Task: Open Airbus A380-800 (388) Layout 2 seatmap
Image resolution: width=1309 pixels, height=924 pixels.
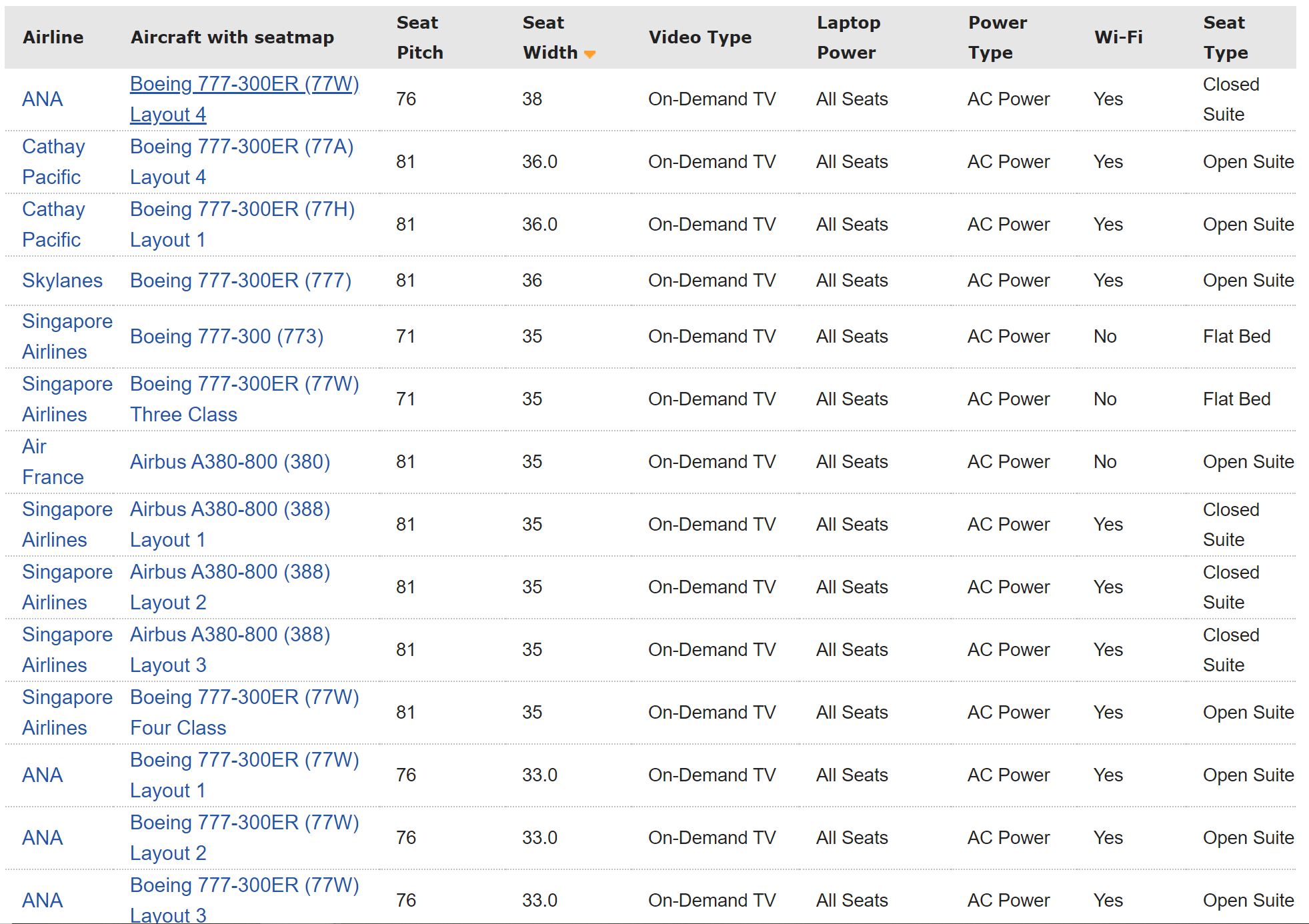Action: (230, 587)
